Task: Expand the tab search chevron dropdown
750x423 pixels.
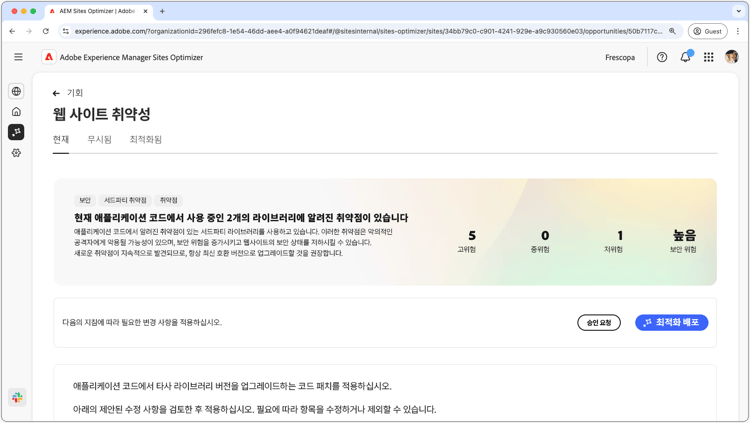Action: (738, 11)
